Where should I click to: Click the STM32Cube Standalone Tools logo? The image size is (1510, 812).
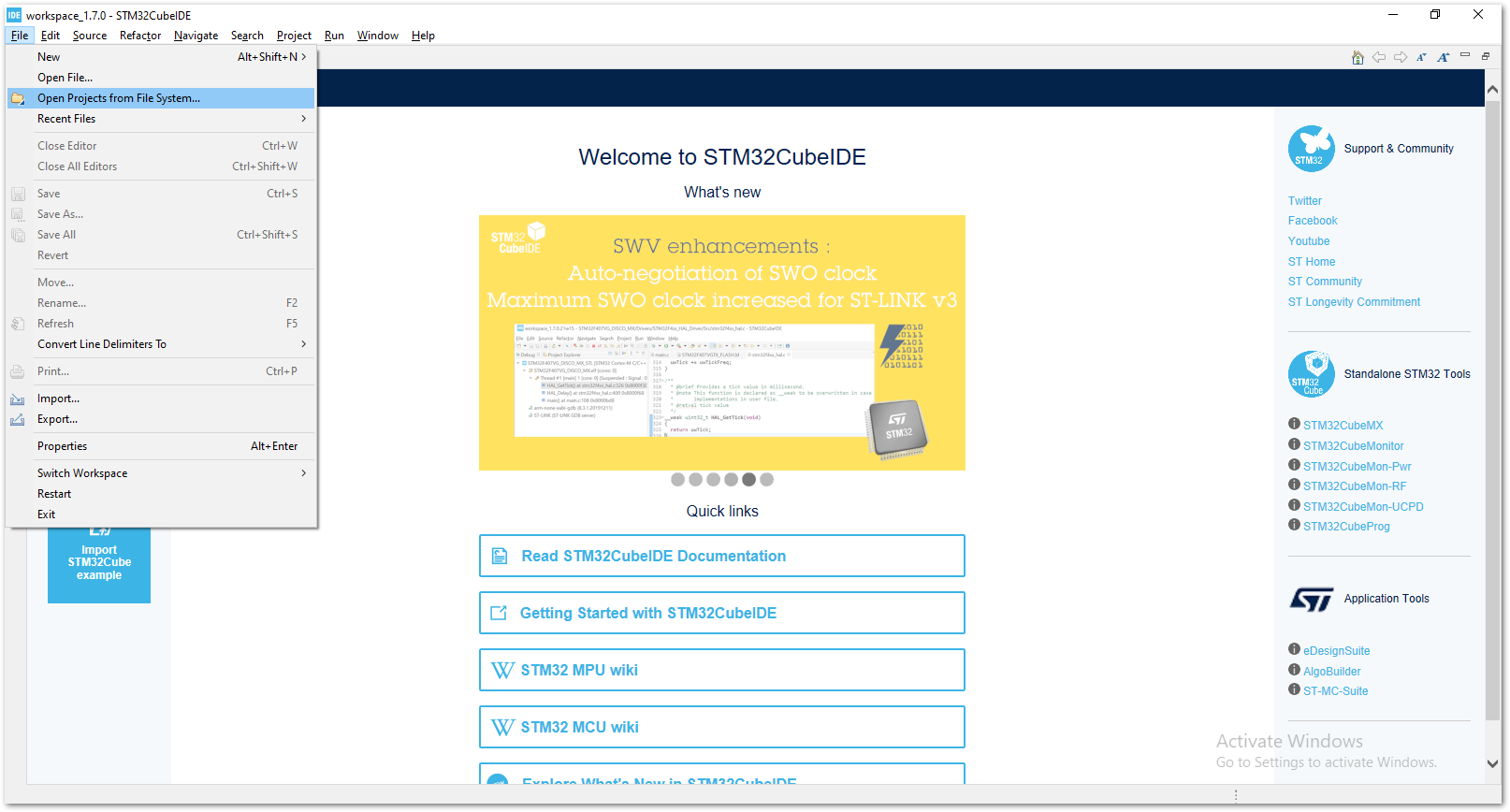click(x=1312, y=374)
